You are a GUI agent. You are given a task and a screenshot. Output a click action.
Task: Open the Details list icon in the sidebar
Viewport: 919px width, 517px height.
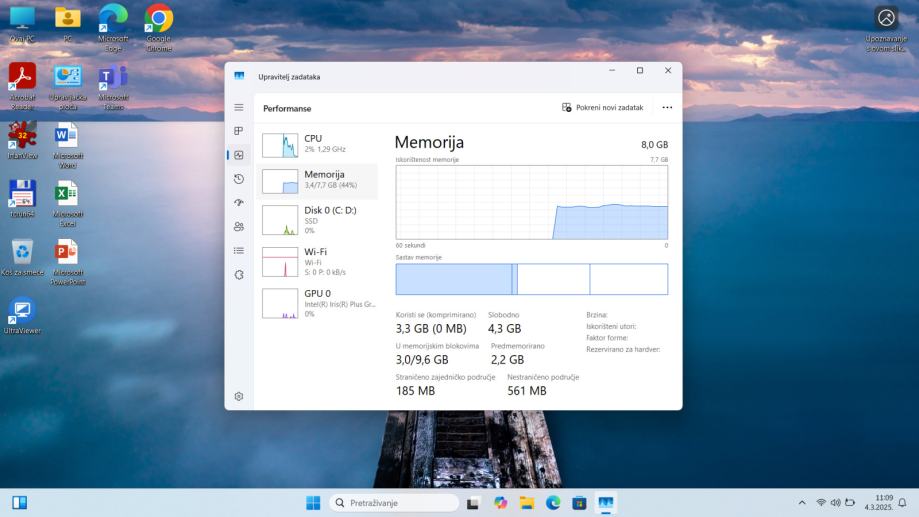point(239,250)
